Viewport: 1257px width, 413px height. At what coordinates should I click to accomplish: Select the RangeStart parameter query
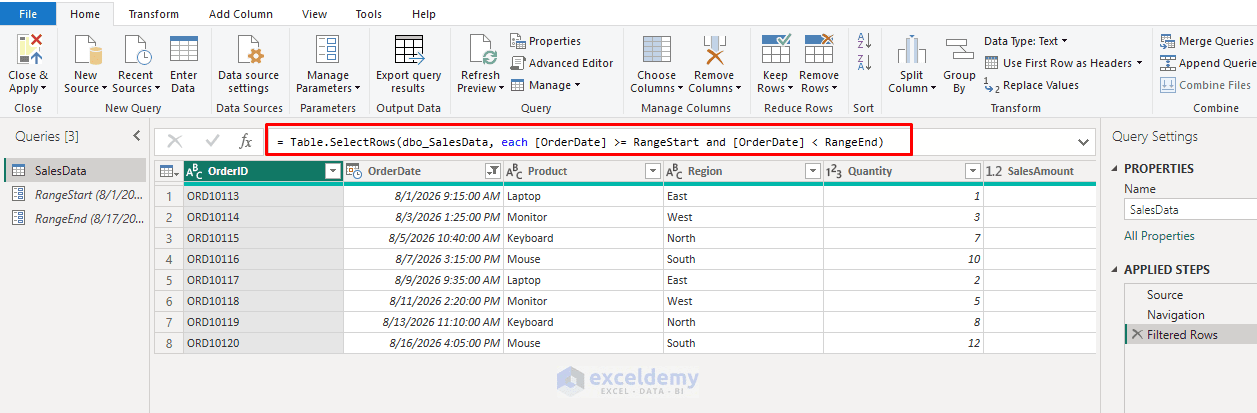[75, 194]
